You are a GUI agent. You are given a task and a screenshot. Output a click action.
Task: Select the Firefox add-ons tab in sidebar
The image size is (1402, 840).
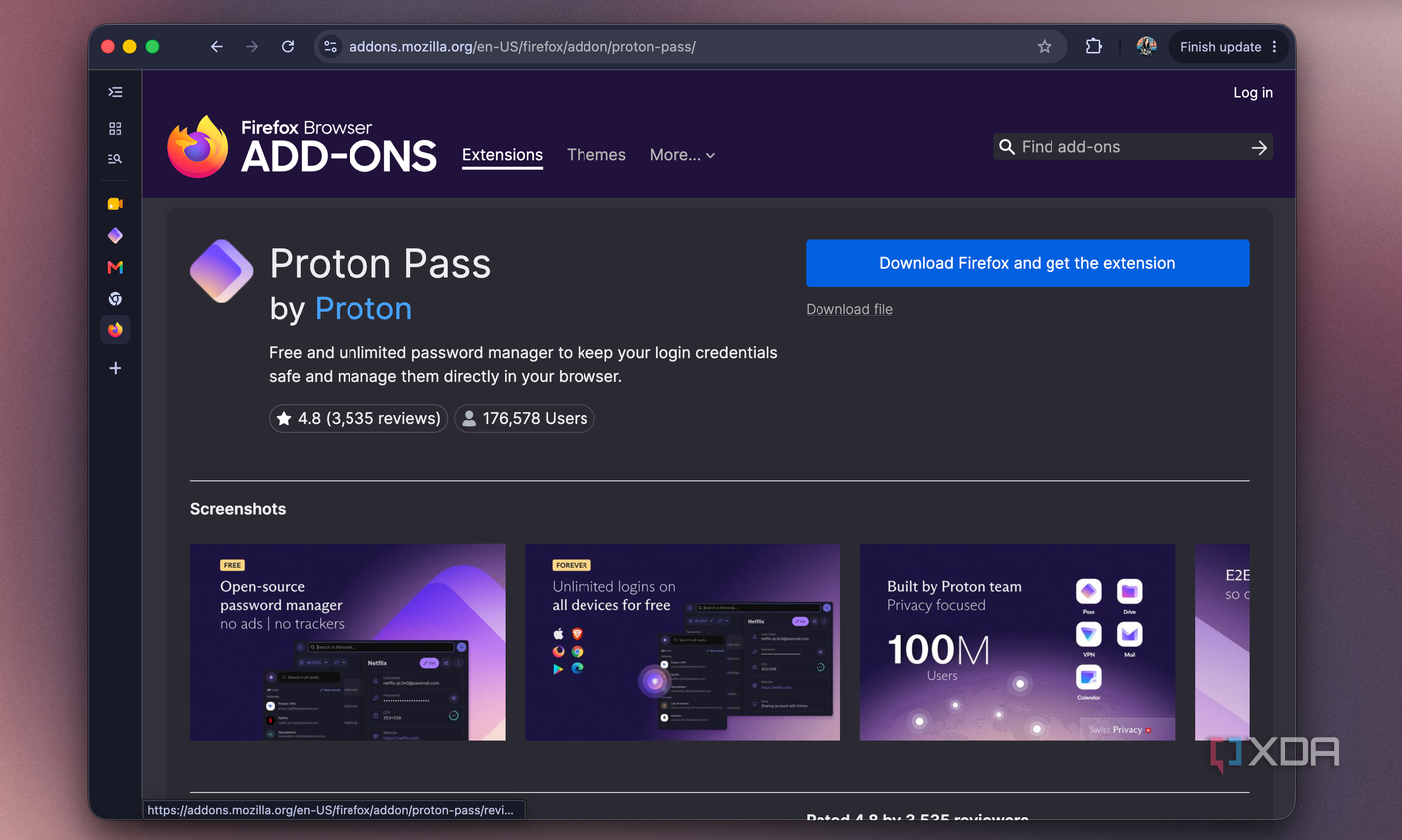tap(116, 329)
